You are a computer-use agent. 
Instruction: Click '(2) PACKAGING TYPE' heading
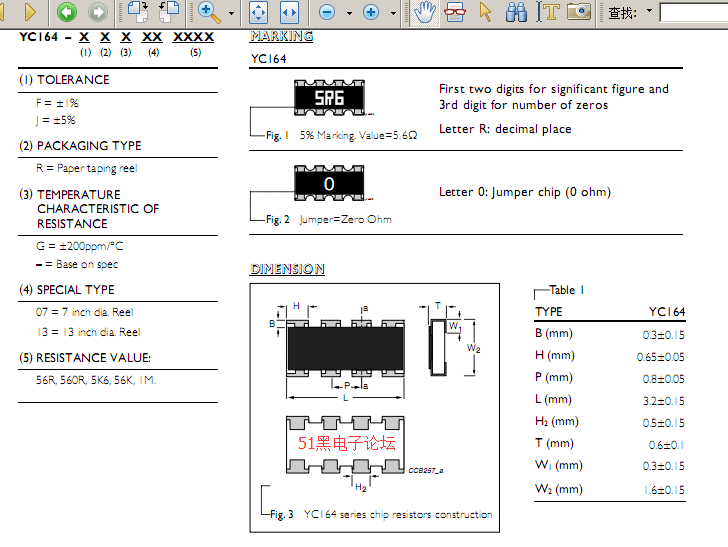[80, 146]
